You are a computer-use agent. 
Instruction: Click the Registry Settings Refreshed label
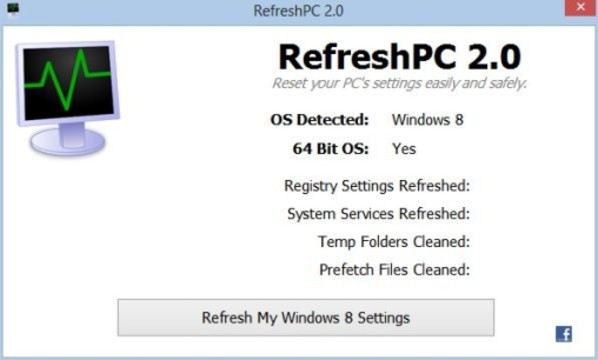pyautogui.click(x=377, y=186)
